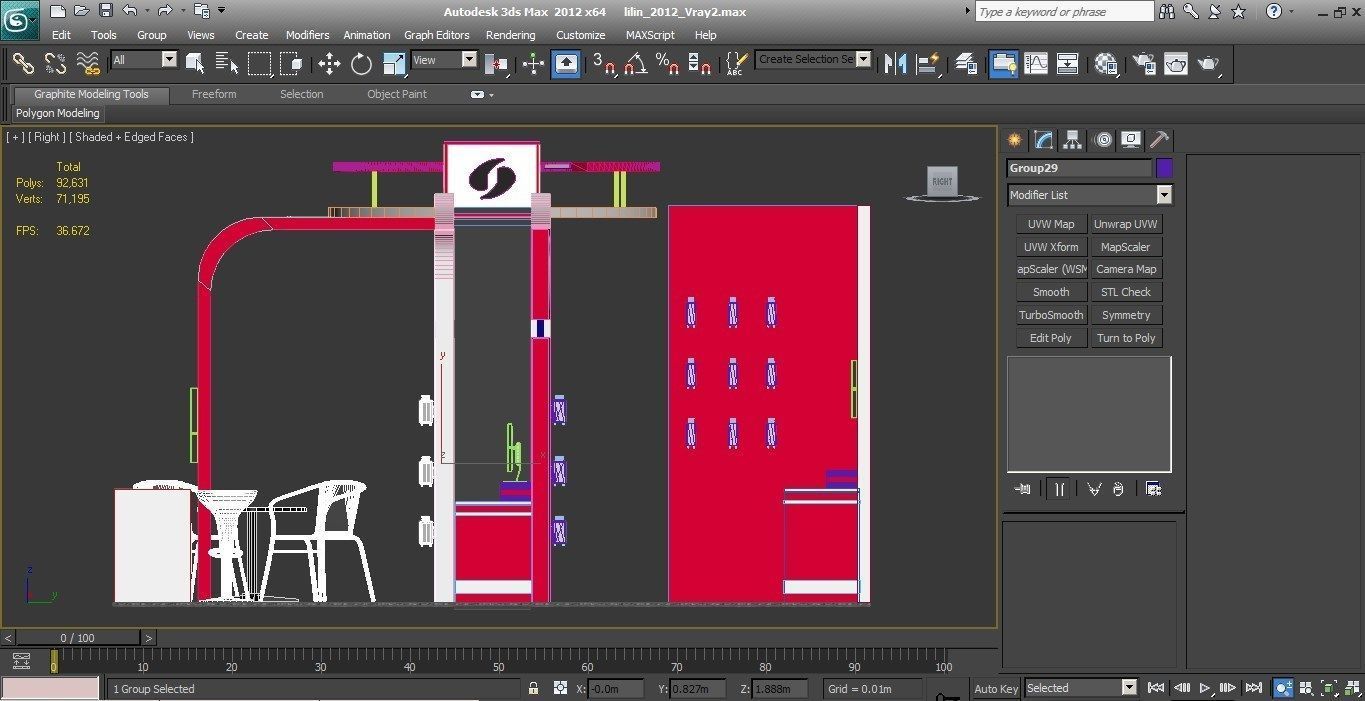The image size is (1365, 701).
Task: Click the search keyword field
Action: pos(1064,12)
